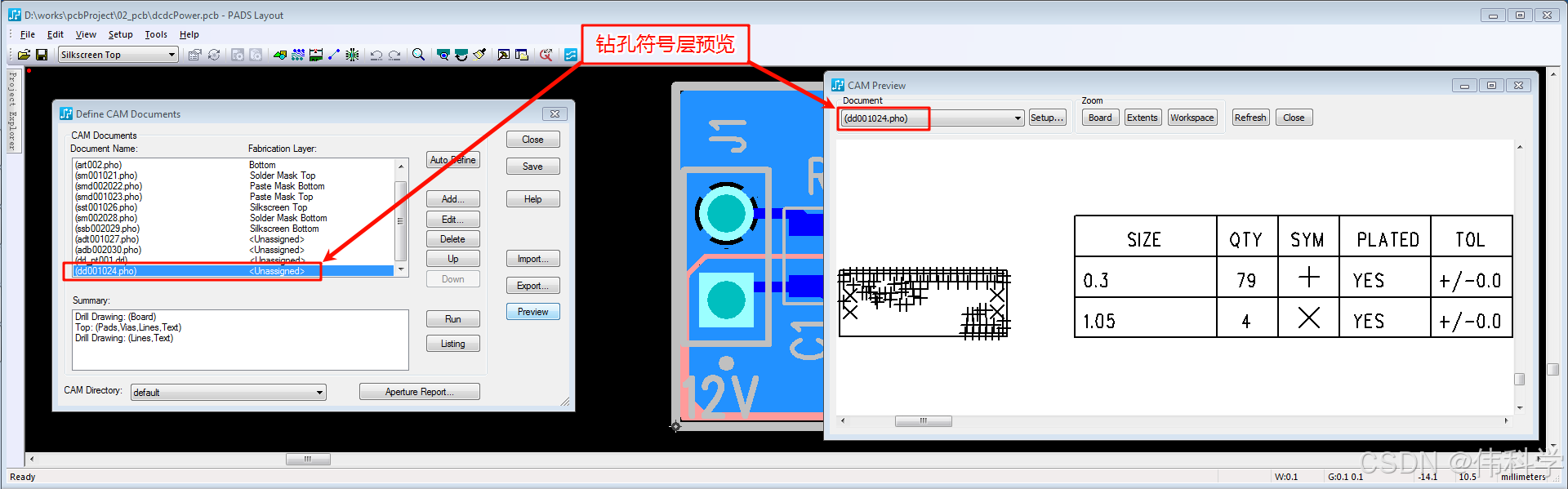The width and height of the screenshot is (1568, 489).
Task: Select the (adt001027.pho) document row
Action: 233,239
